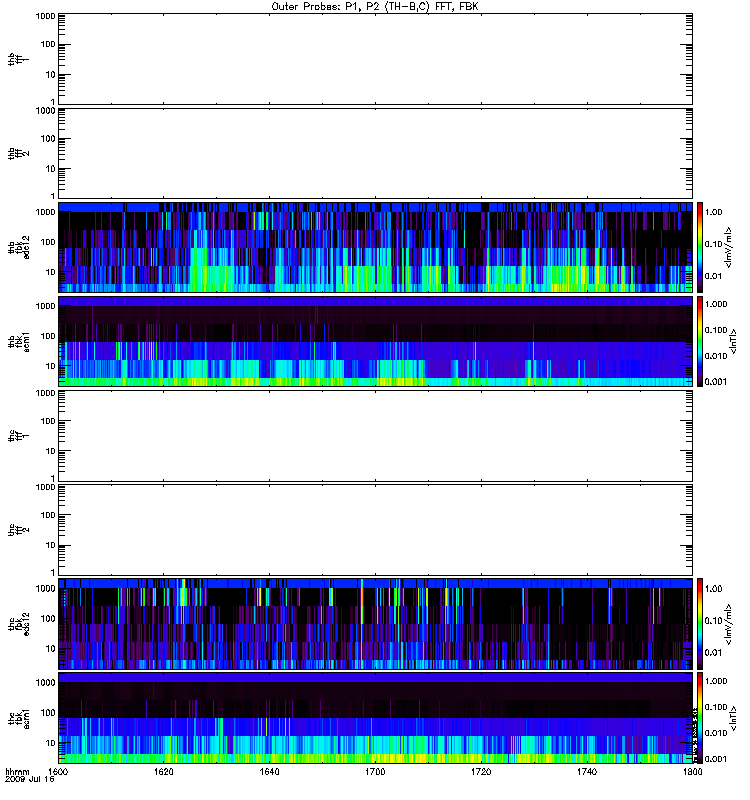This screenshot has height=800, width=750.
Task: Click the 1600 time tick label
Action: [x=58, y=771]
